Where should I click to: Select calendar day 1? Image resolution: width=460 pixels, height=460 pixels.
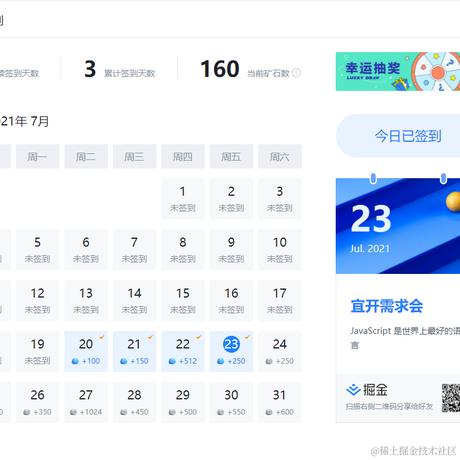(x=183, y=199)
